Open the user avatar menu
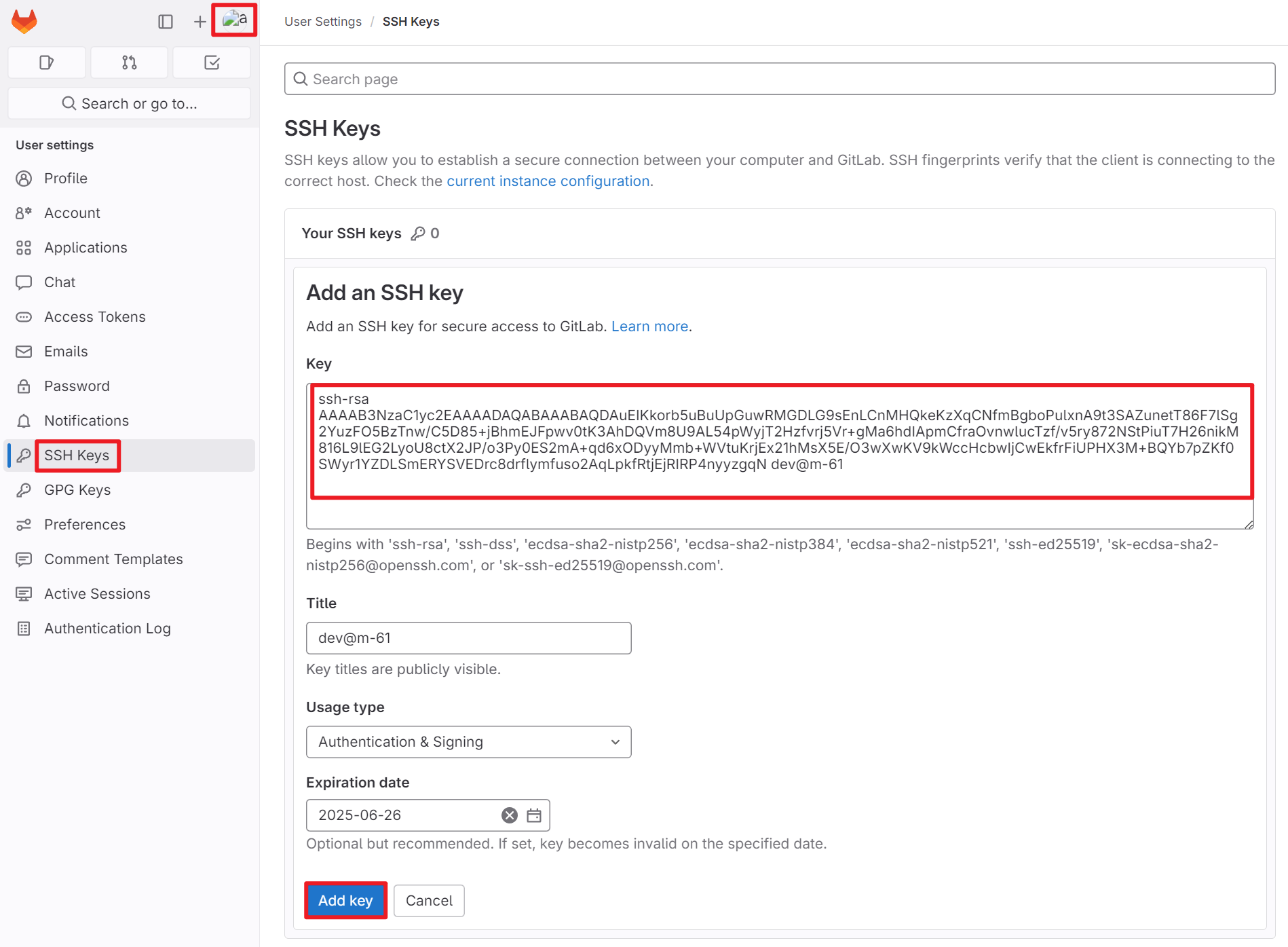This screenshot has height=947, width=1288. (x=235, y=20)
